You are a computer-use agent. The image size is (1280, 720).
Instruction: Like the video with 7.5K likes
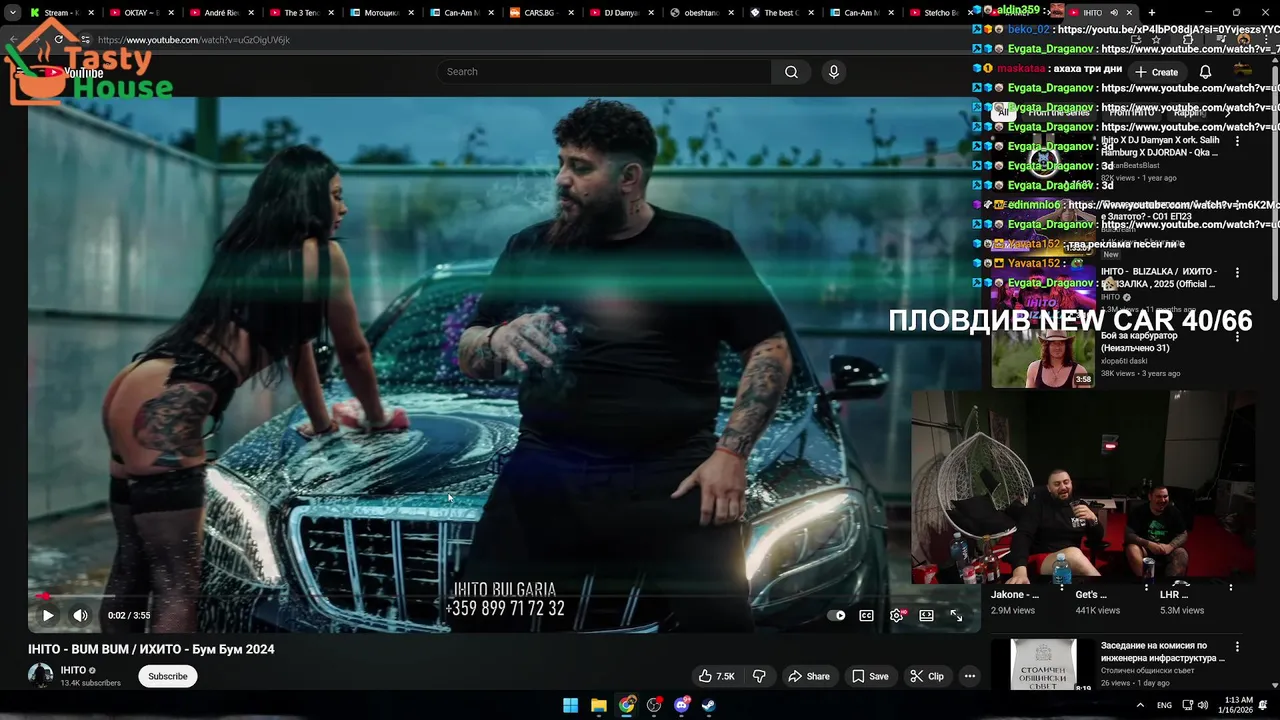pos(716,676)
